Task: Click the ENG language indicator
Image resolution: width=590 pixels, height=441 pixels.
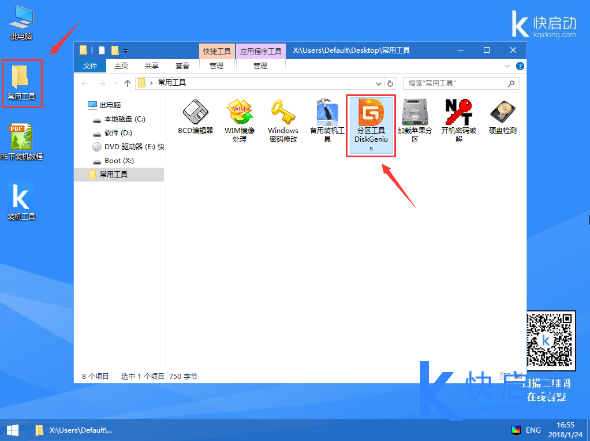Action: [x=533, y=430]
